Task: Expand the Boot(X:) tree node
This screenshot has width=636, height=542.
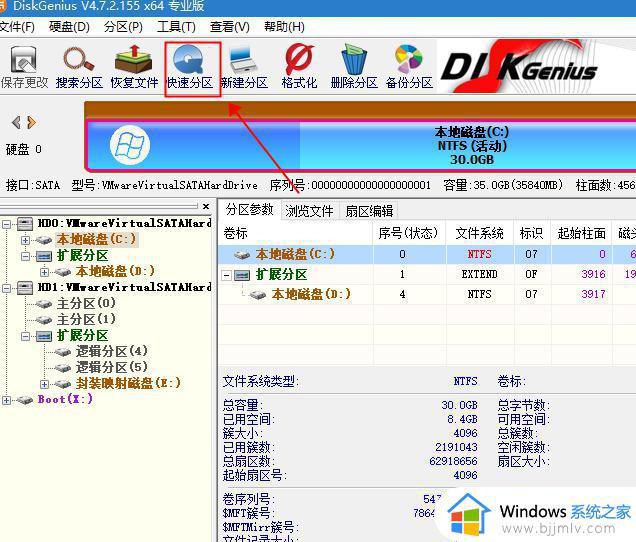Action: [x=6, y=400]
